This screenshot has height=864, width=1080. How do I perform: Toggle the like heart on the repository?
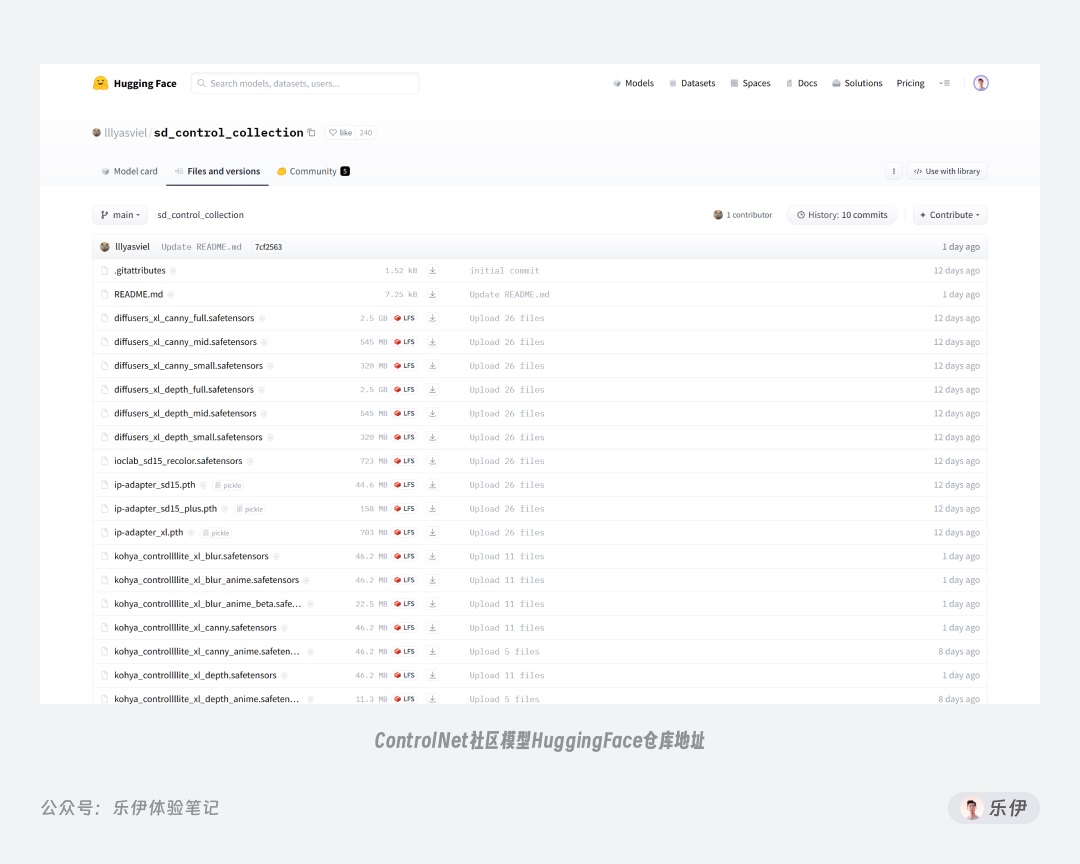332,131
